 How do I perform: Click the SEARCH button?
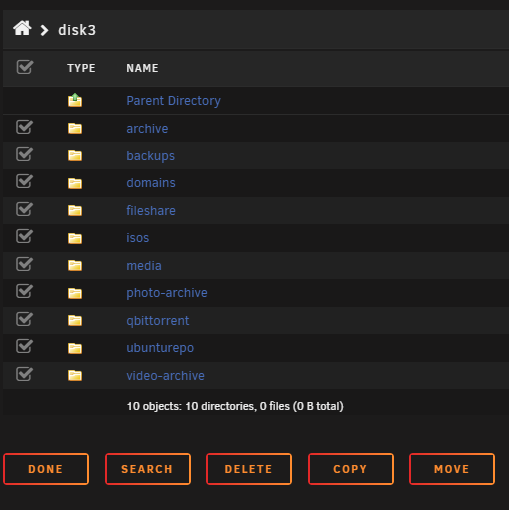(x=148, y=469)
